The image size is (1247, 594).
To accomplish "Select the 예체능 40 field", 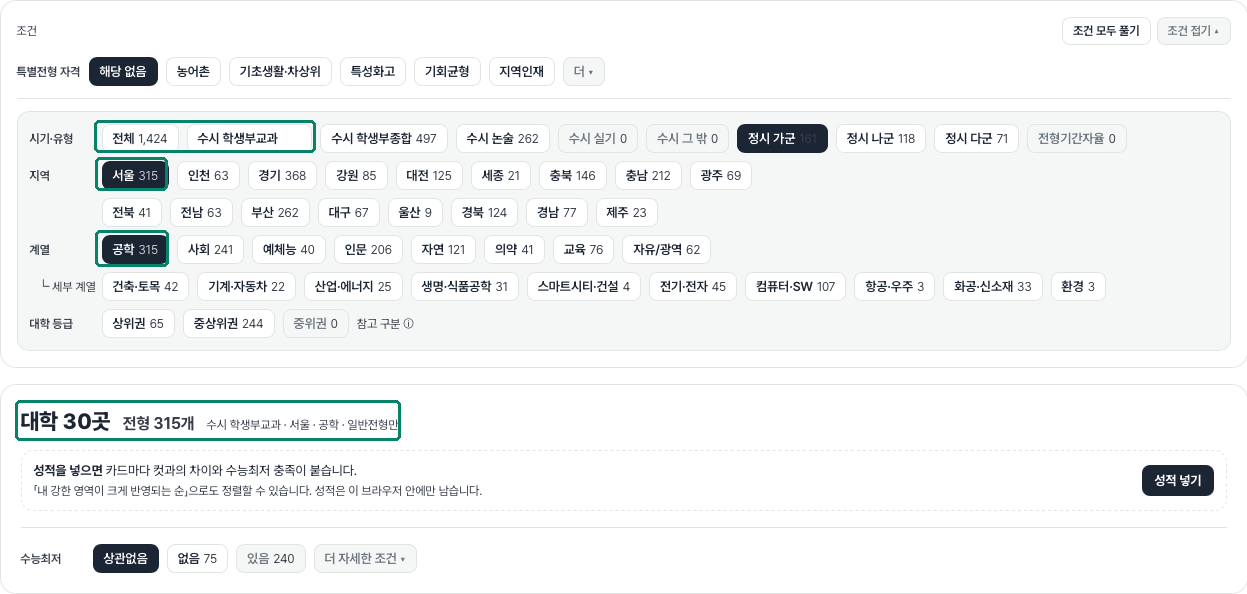I will tap(288, 249).
